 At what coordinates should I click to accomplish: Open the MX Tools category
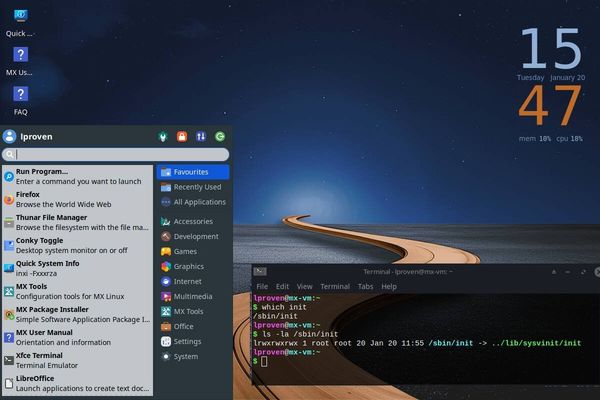point(193,311)
